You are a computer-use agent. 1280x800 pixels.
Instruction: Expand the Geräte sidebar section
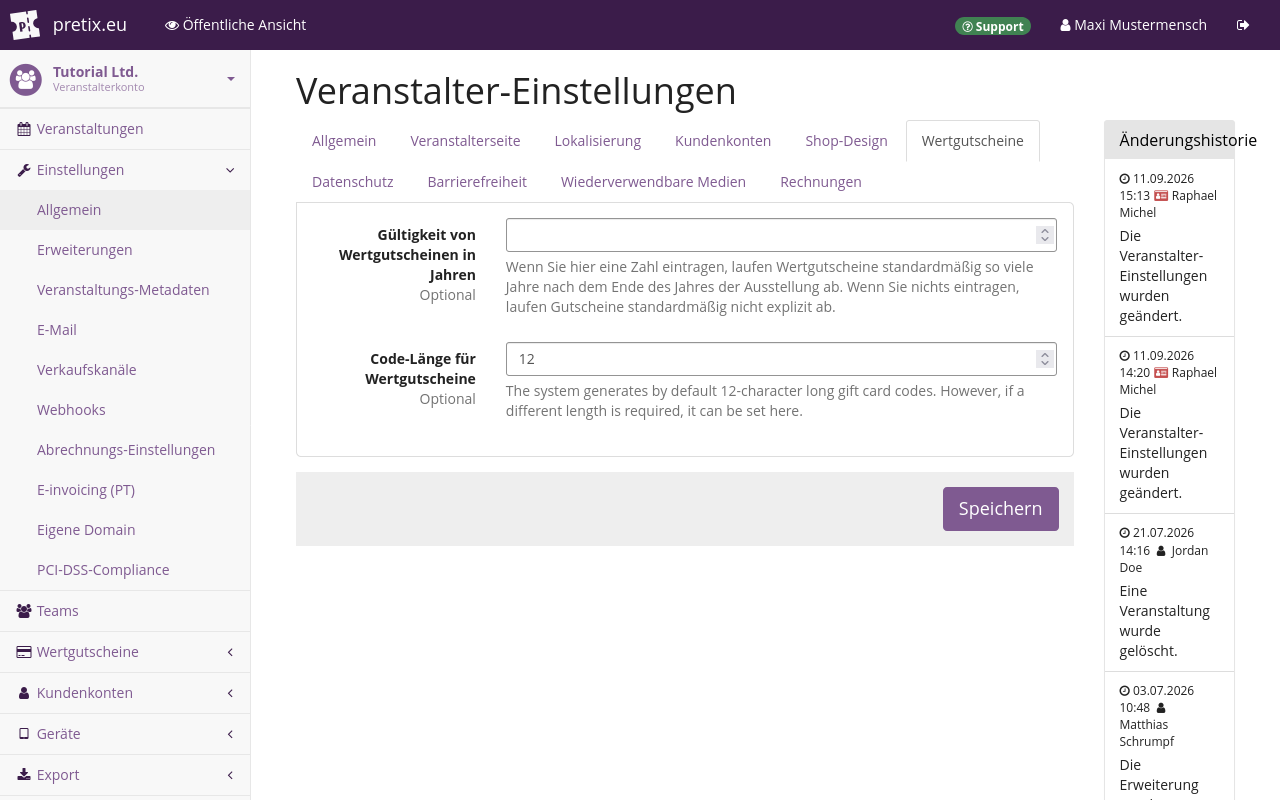pos(230,734)
